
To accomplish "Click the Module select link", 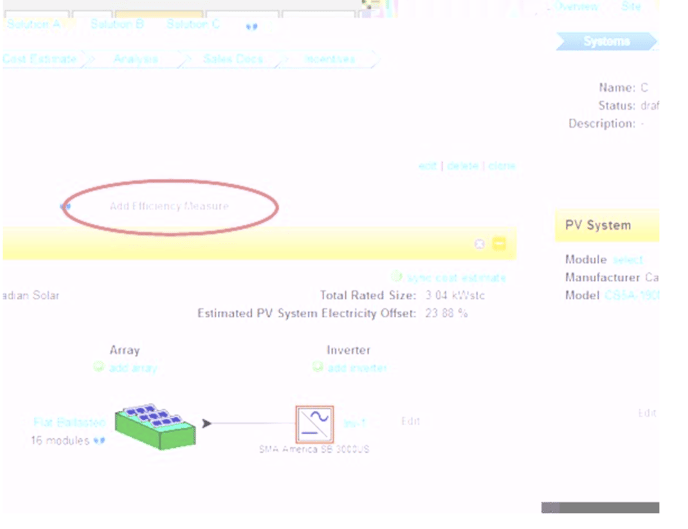I will tap(628, 260).
